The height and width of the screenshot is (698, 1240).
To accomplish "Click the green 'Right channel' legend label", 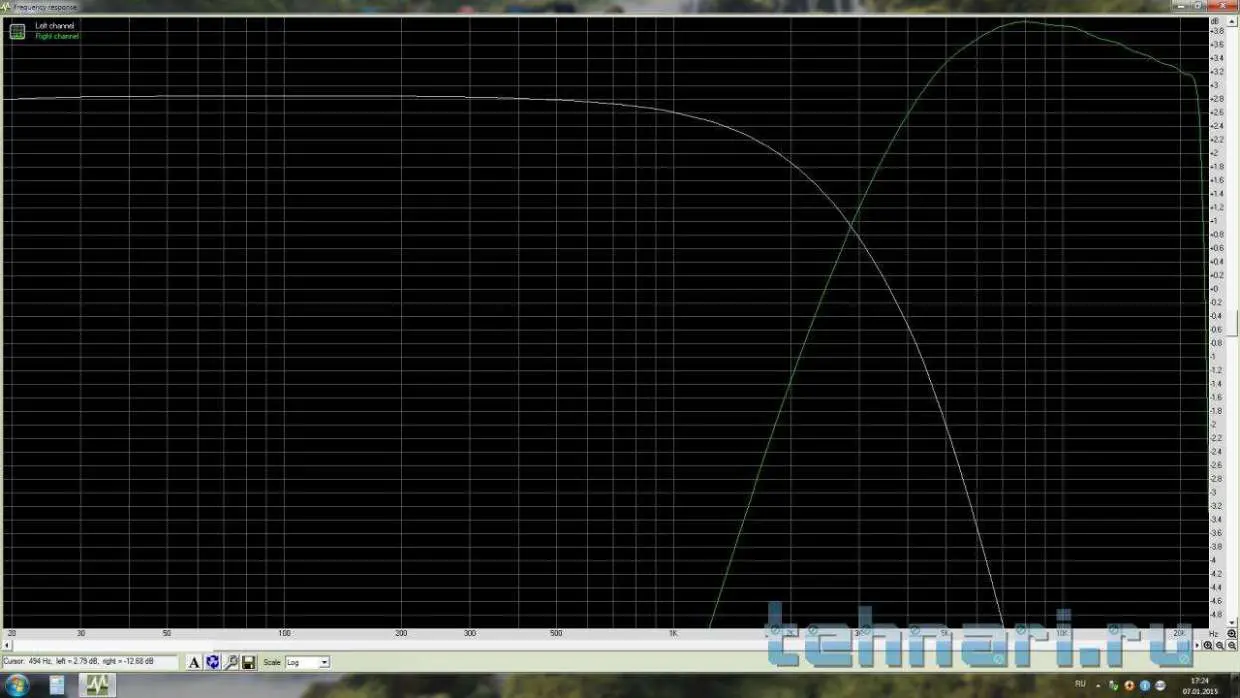I will (x=57, y=36).
